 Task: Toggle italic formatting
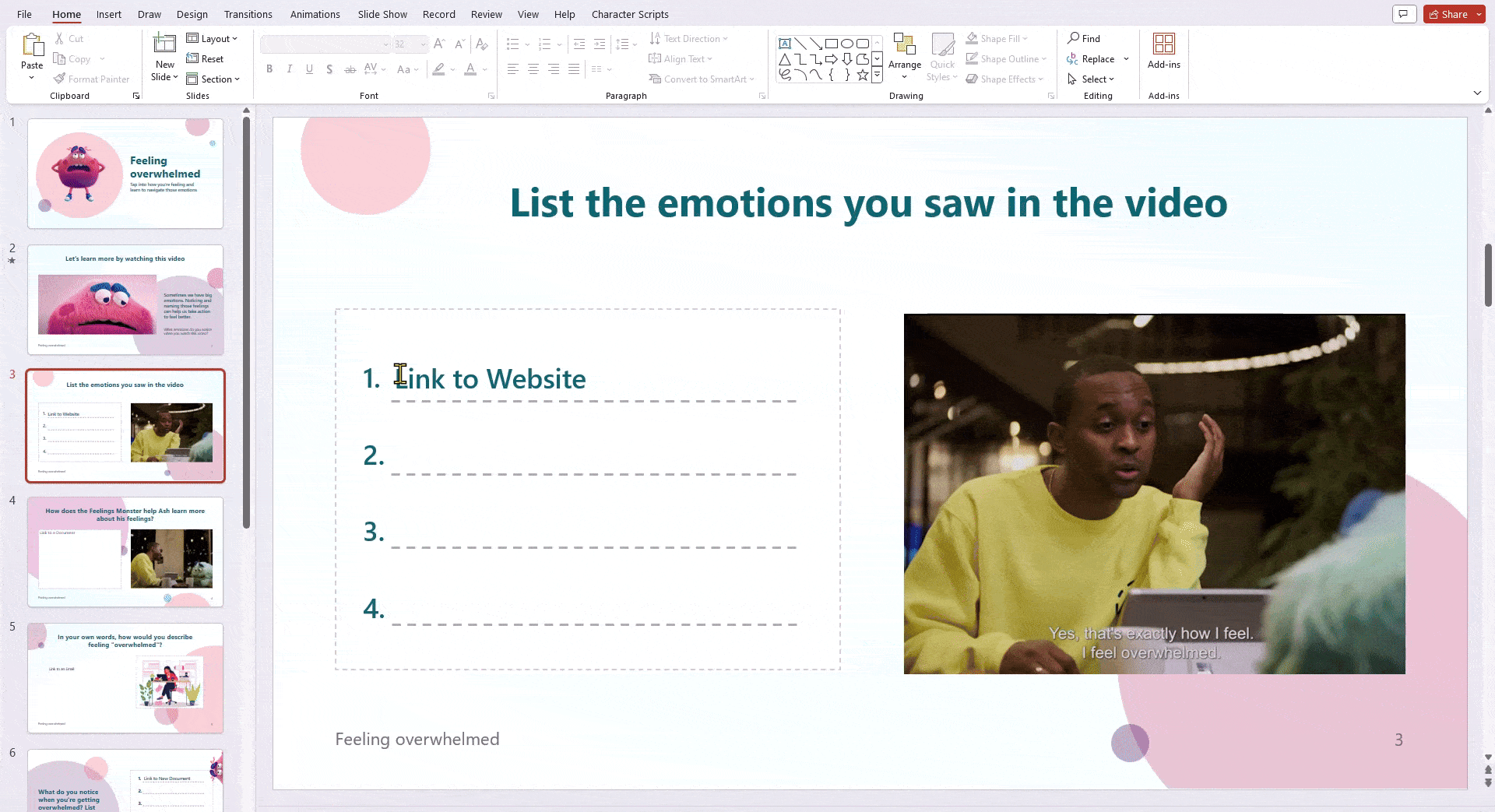289,69
